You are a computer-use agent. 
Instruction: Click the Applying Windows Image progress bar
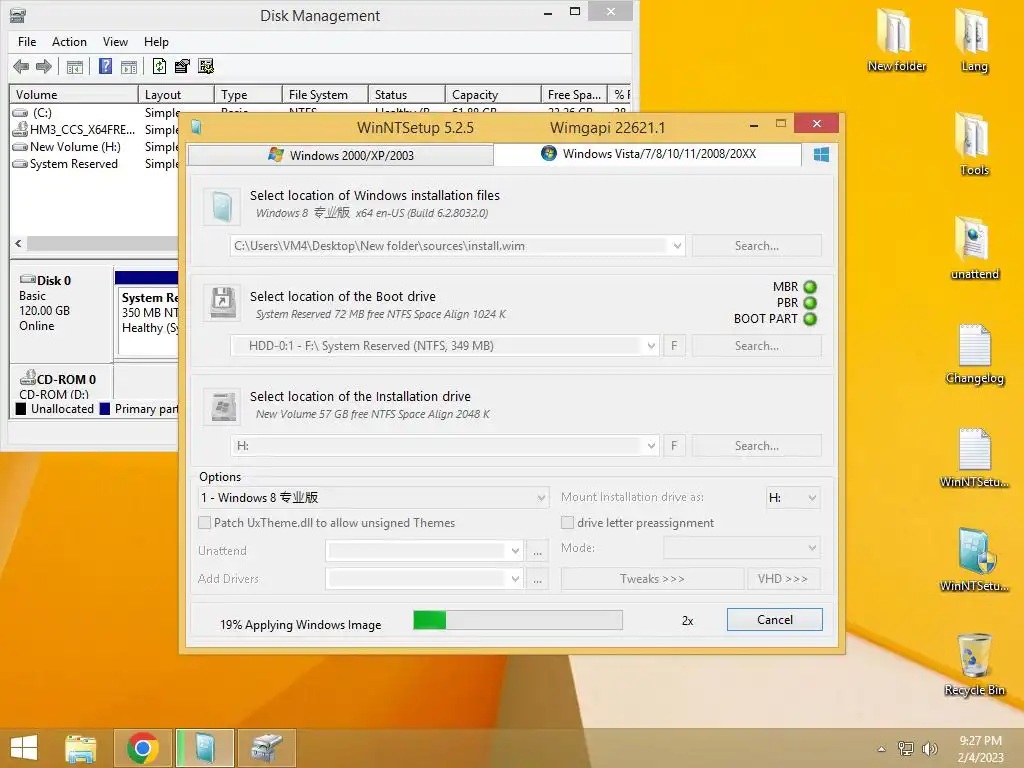coord(518,620)
